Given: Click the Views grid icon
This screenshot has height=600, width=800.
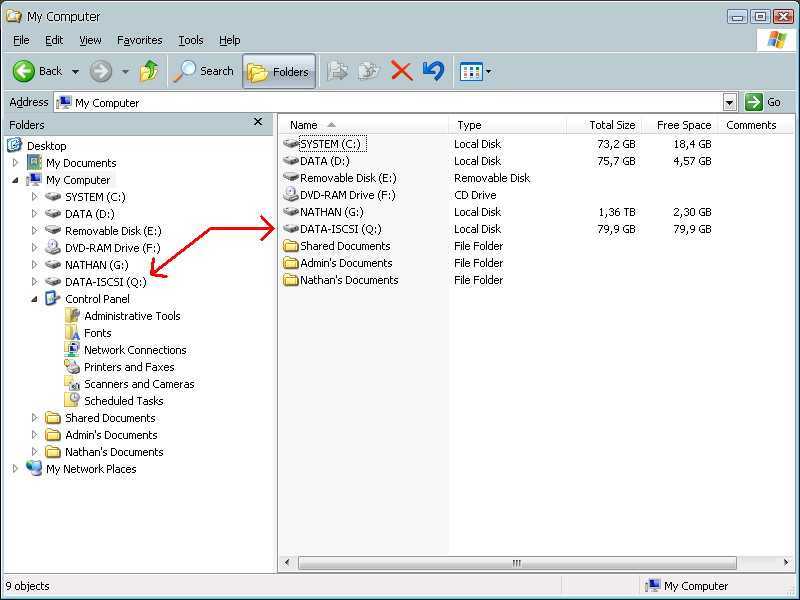Looking at the screenshot, I should 471,71.
